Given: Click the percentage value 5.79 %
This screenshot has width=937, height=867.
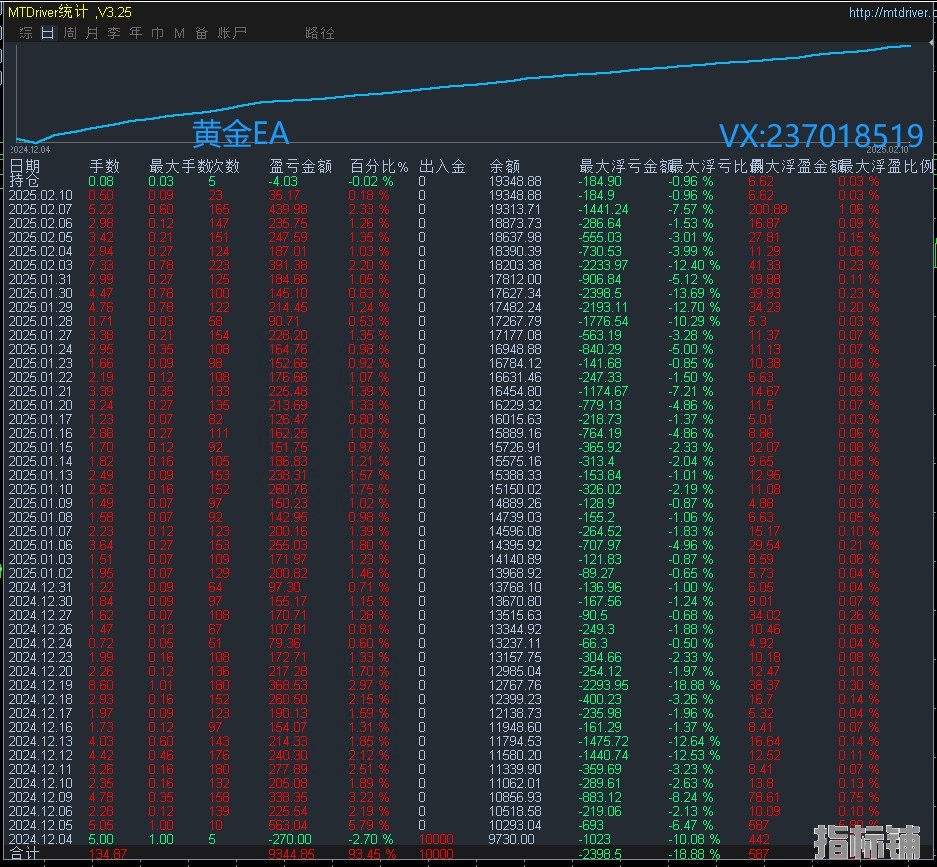Looking at the screenshot, I should [369, 825].
